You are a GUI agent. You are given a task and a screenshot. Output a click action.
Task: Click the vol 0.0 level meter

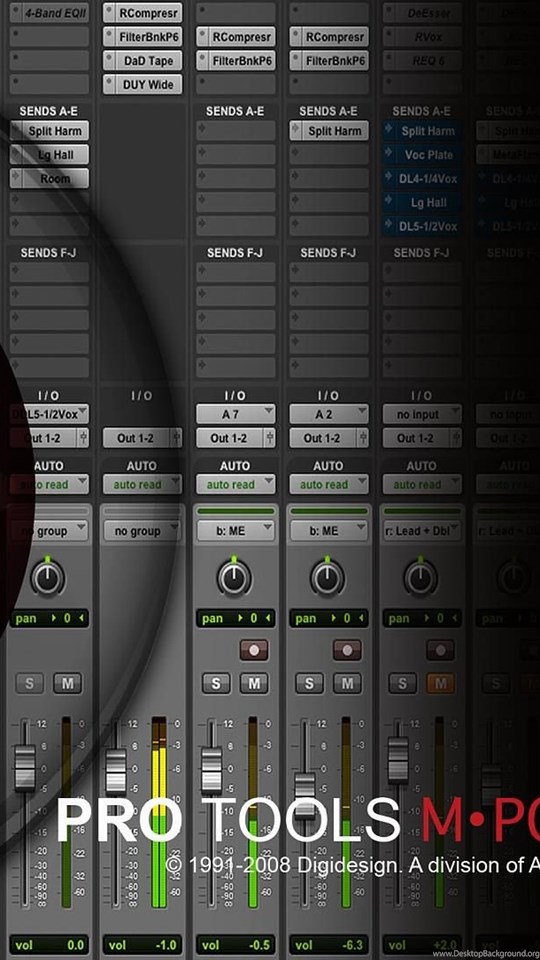click(x=66, y=812)
